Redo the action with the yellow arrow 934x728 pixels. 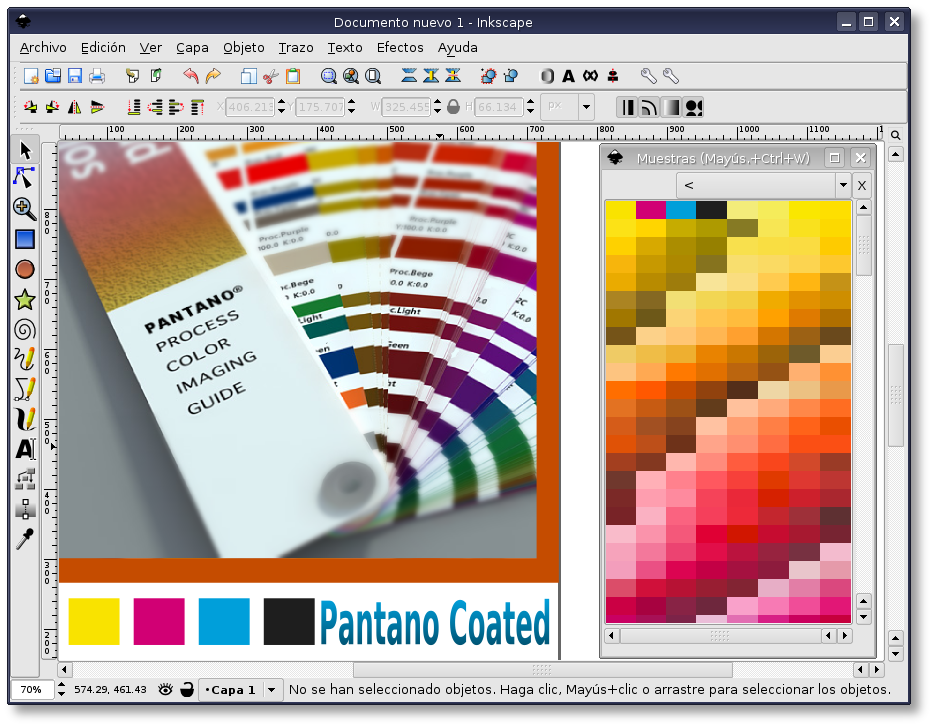pos(213,76)
